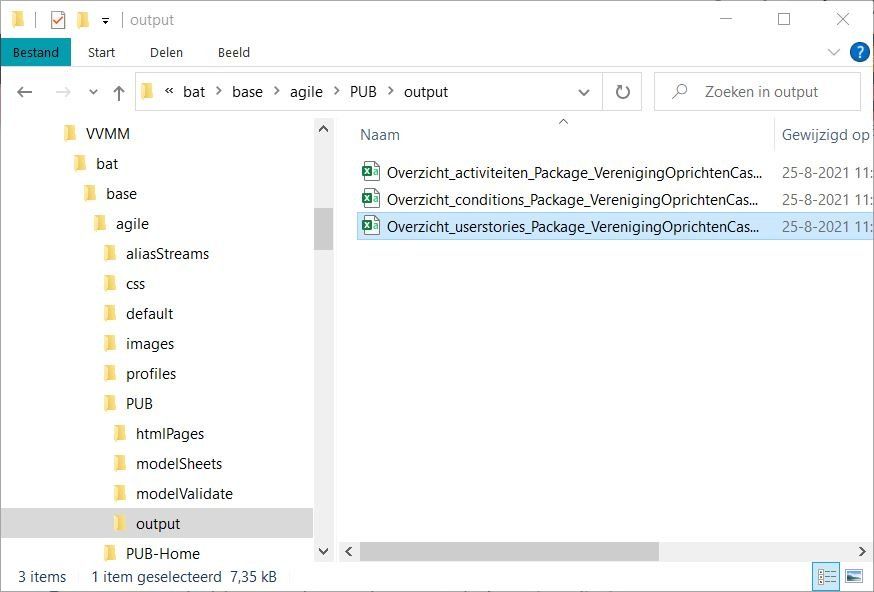This screenshot has height=592, width=874.
Task: Click the Excel icon of Overzicht_conditions file
Action: (x=371, y=197)
